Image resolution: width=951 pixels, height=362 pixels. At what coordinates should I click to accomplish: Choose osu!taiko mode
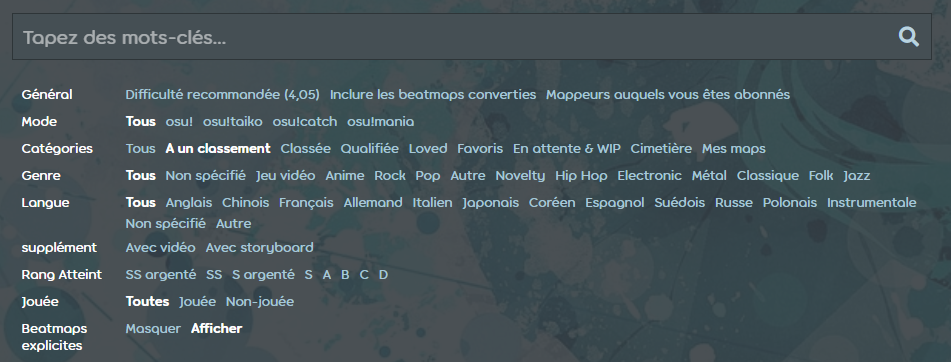232,122
